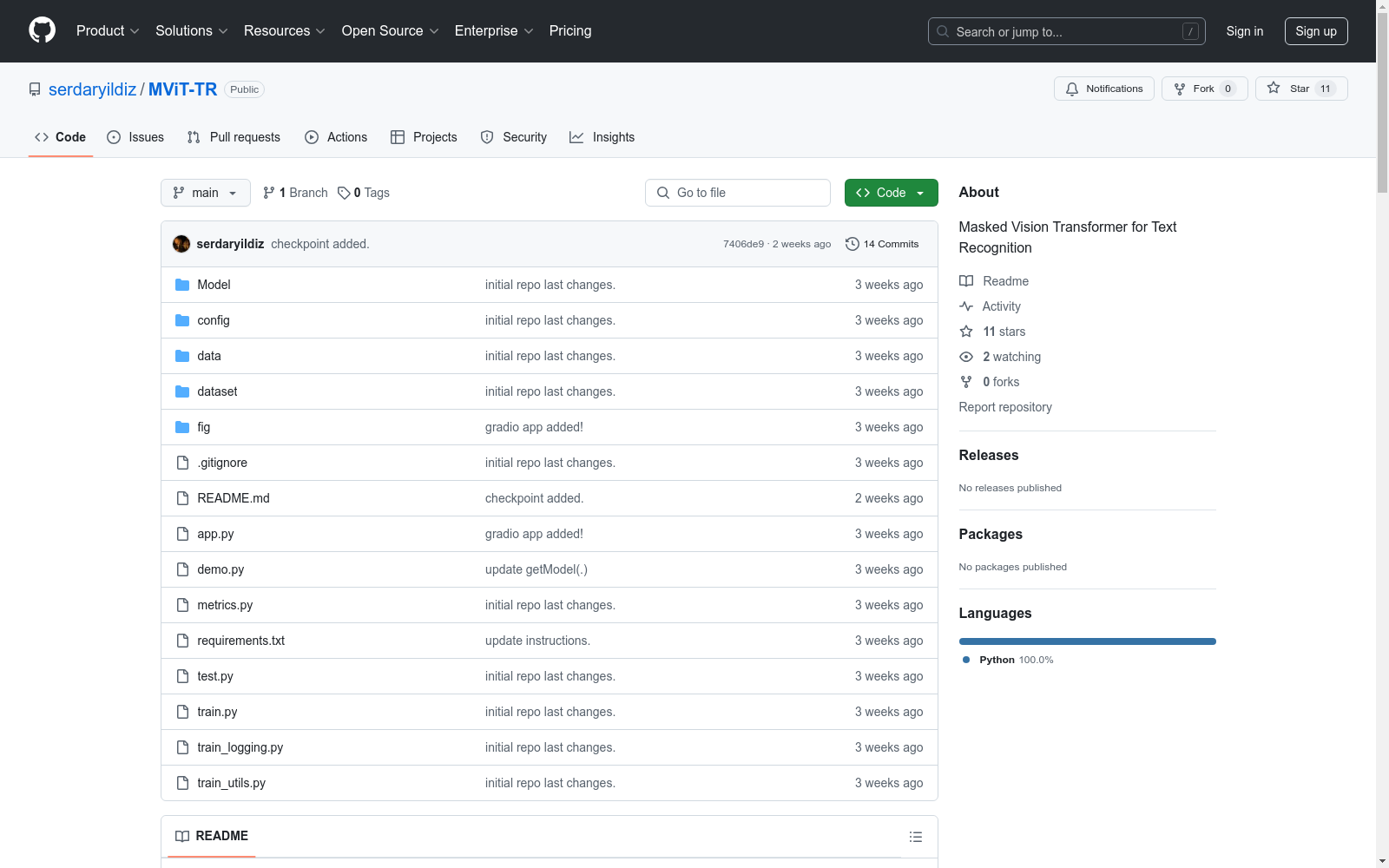Screen dimensions: 1389x868
Task: Click Report repository link
Action: click(1005, 407)
